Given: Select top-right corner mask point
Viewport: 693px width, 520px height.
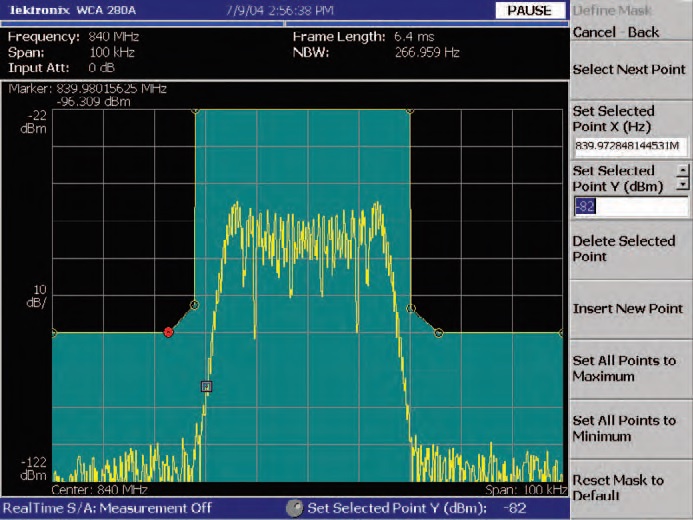Looking at the screenshot, I should coord(410,111).
